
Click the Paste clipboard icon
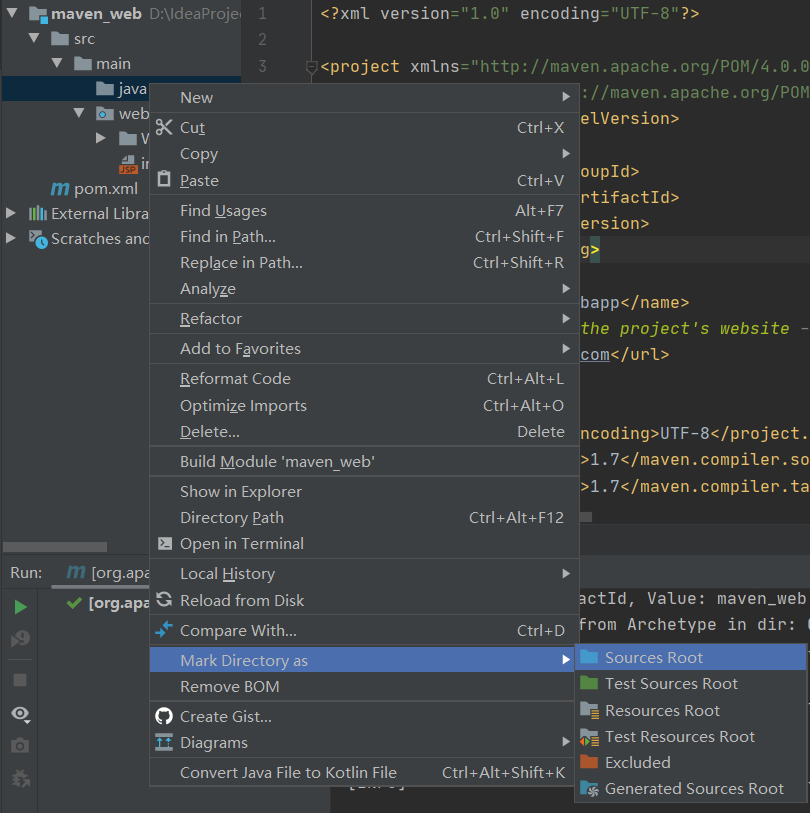(x=164, y=179)
